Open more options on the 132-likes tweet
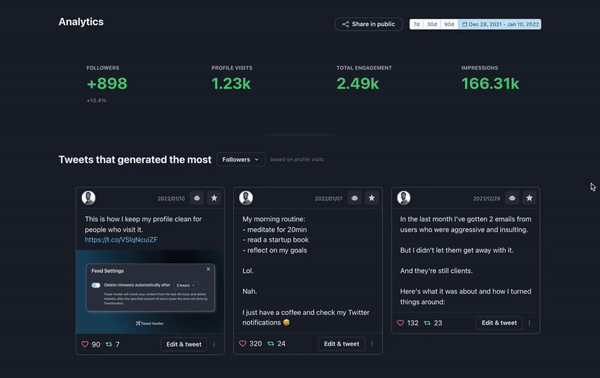This screenshot has height=378, width=600. [x=530, y=323]
